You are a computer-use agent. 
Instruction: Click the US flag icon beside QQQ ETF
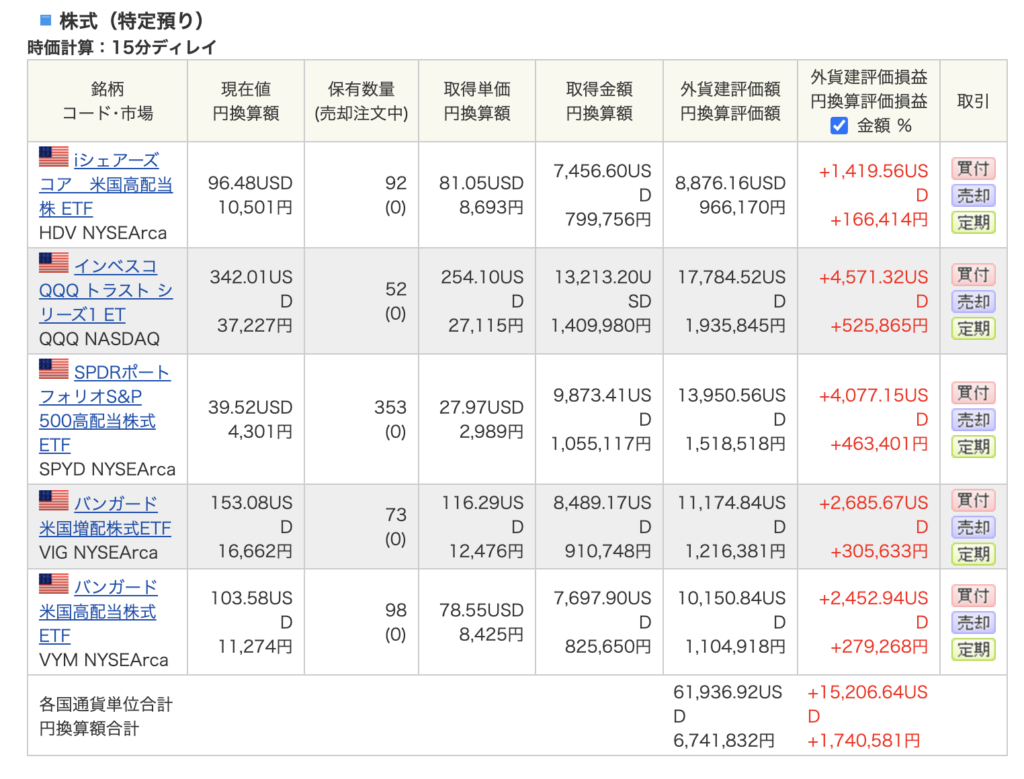tap(54, 262)
